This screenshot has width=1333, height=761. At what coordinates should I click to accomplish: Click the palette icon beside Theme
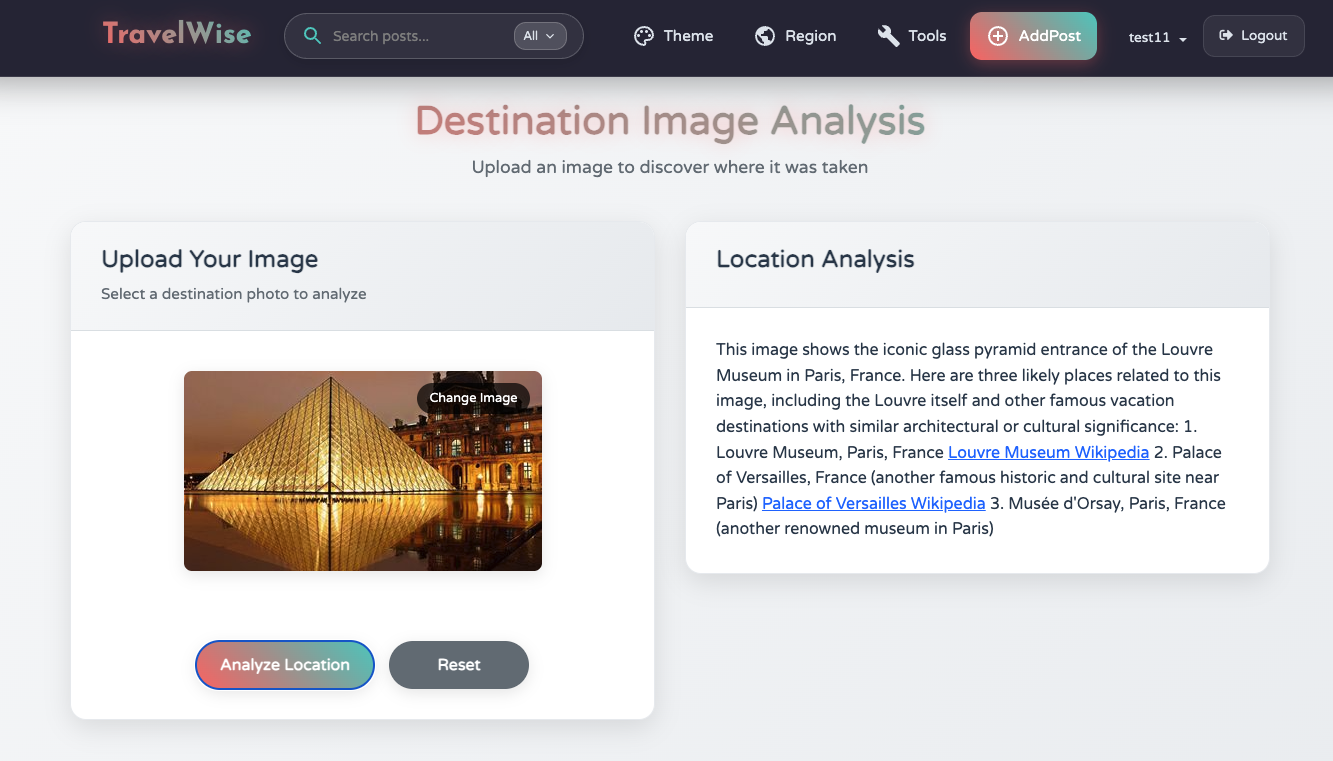click(644, 36)
